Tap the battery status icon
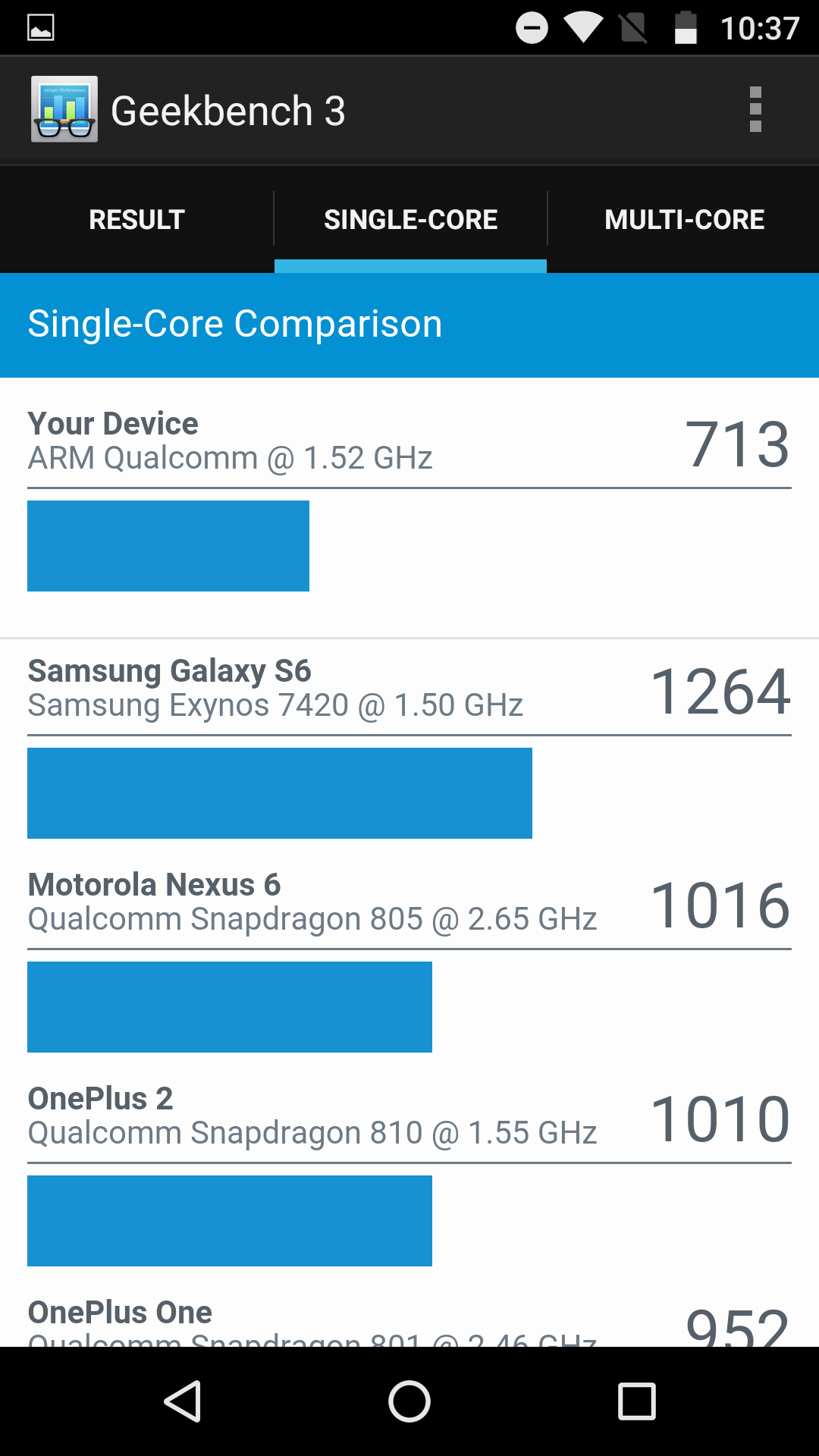This screenshot has width=819, height=1456. pyautogui.click(x=686, y=28)
